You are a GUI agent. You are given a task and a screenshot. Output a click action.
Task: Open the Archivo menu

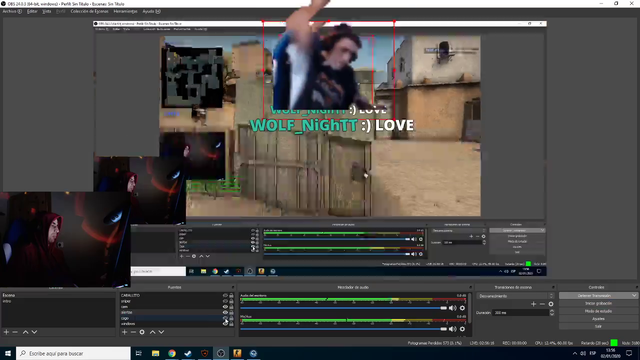[x=12, y=11]
